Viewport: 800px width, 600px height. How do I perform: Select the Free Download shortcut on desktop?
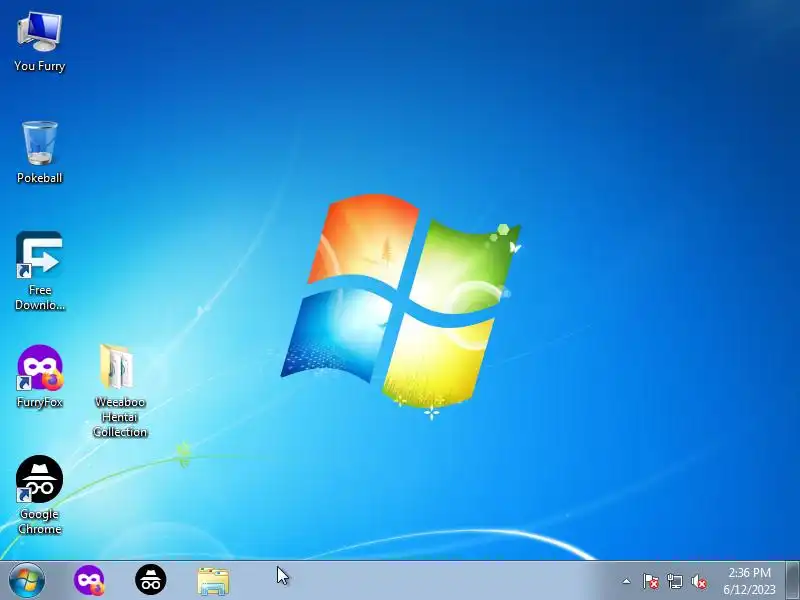coord(39,271)
